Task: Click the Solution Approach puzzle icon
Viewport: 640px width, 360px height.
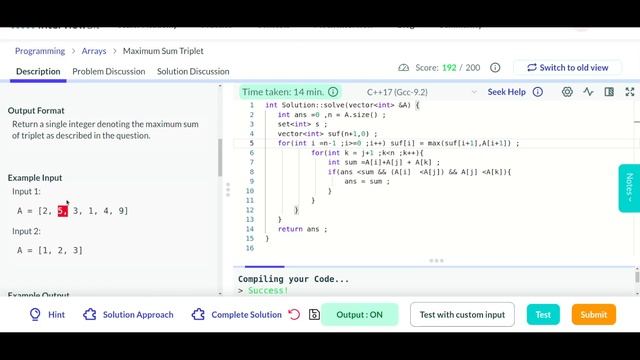Action: [x=90, y=314]
